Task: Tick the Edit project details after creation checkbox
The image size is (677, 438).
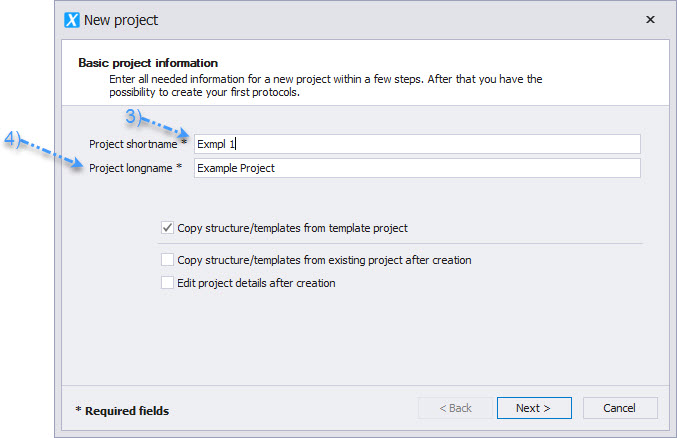Action: click(x=168, y=282)
